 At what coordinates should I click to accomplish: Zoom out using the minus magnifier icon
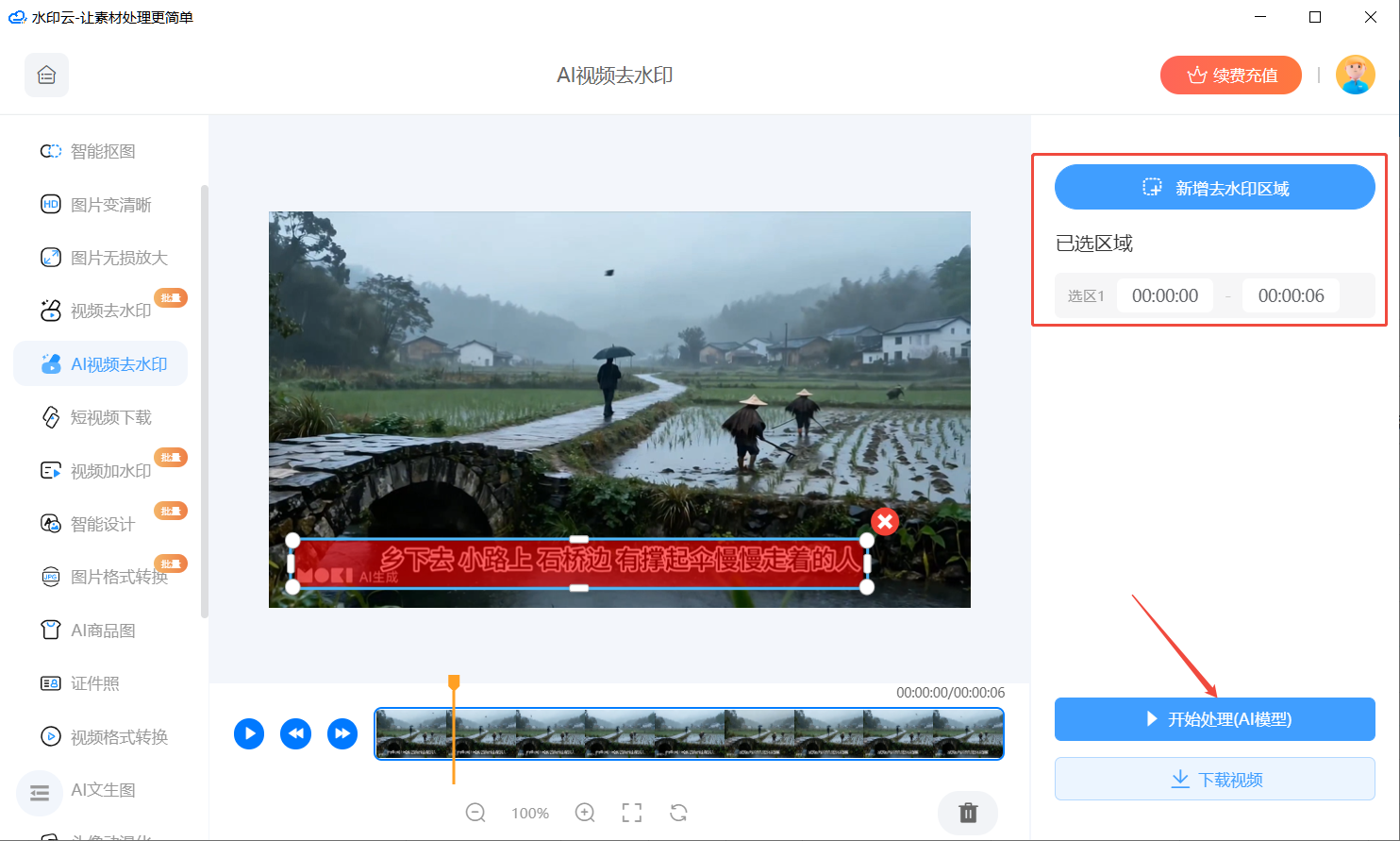(475, 813)
